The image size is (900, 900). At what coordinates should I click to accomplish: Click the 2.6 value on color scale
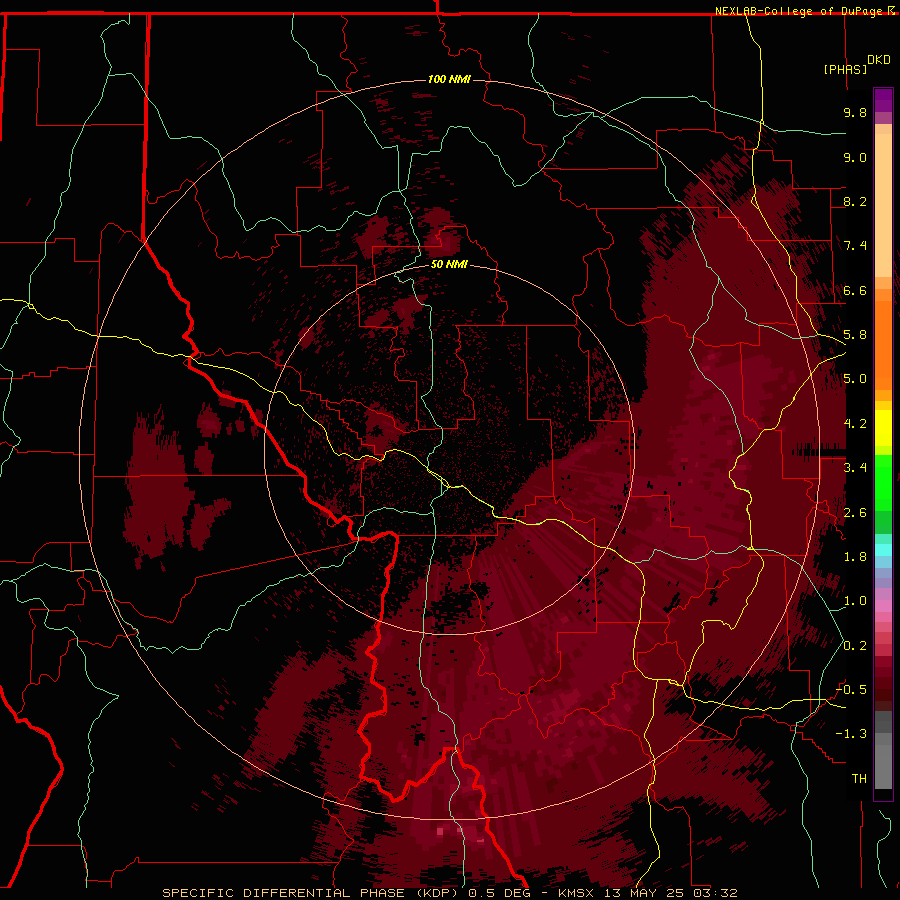855,513
